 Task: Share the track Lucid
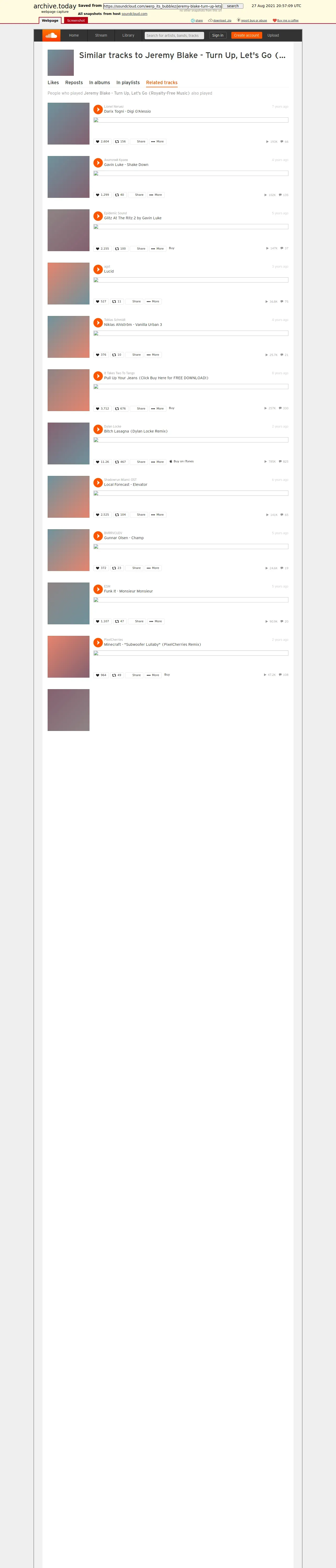click(x=134, y=301)
